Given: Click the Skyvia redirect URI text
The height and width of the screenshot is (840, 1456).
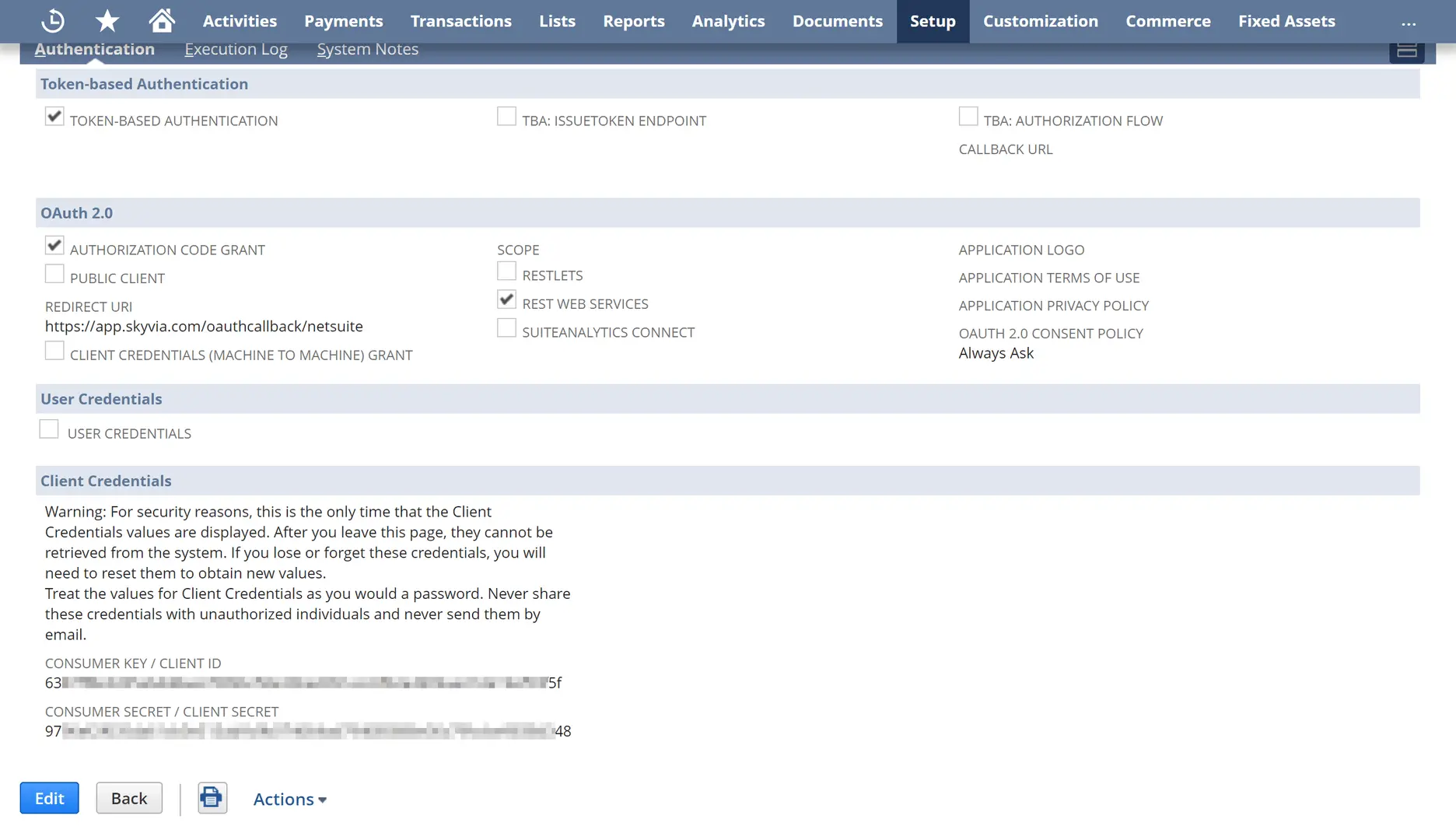Looking at the screenshot, I should pos(204,327).
